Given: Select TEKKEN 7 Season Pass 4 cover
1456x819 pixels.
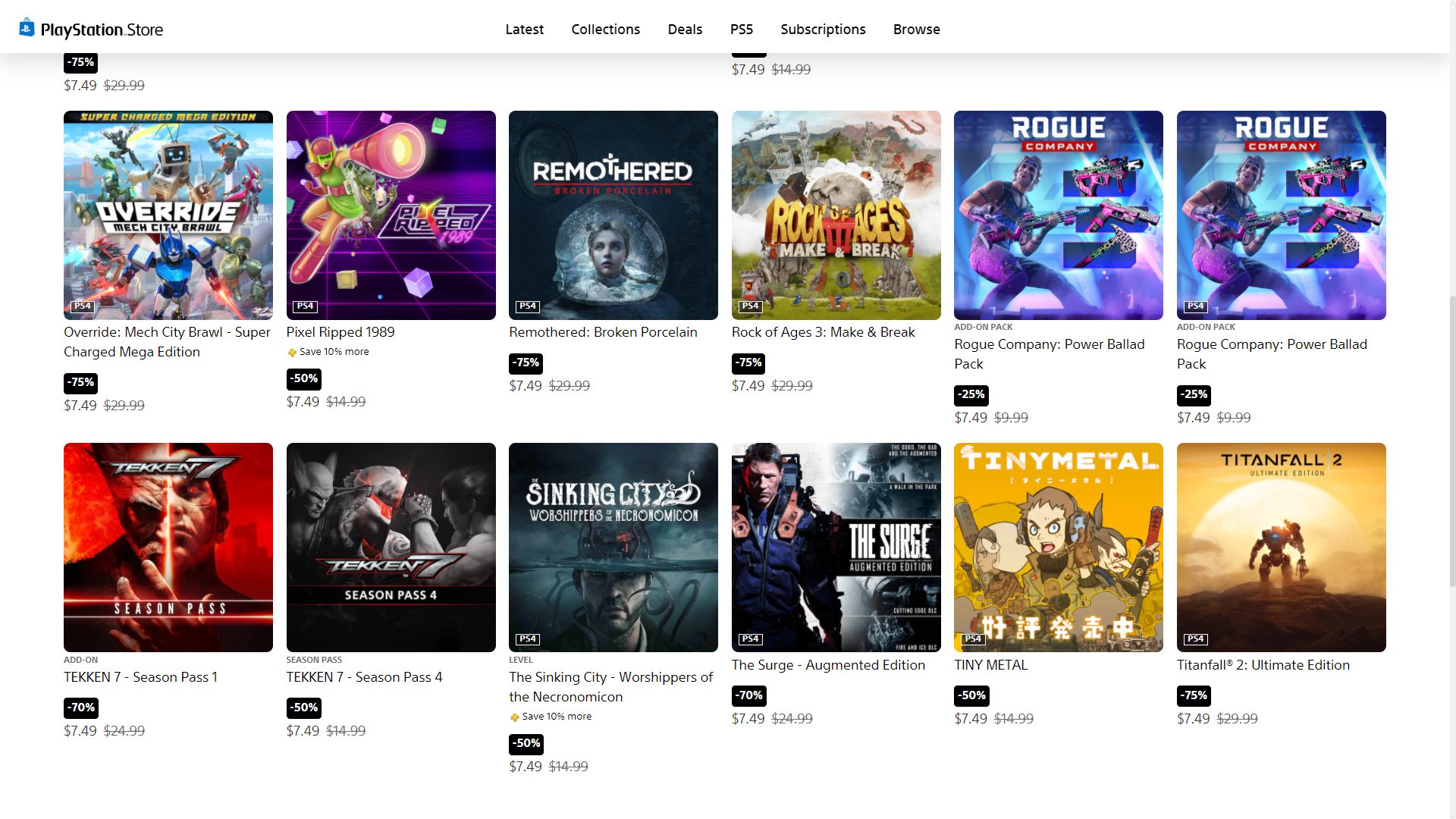Looking at the screenshot, I should click(391, 547).
